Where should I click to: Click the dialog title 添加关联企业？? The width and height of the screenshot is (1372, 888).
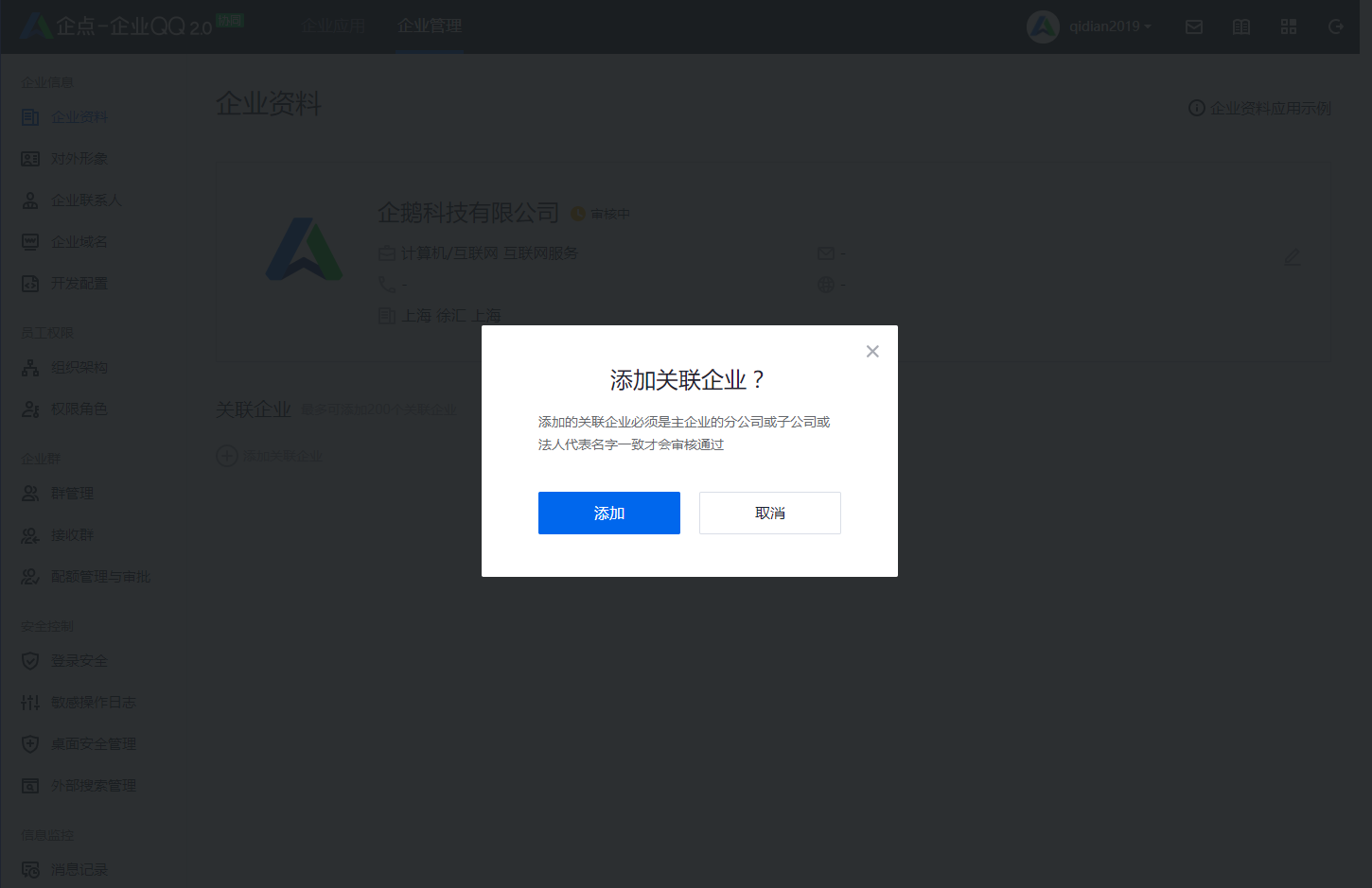[688, 380]
